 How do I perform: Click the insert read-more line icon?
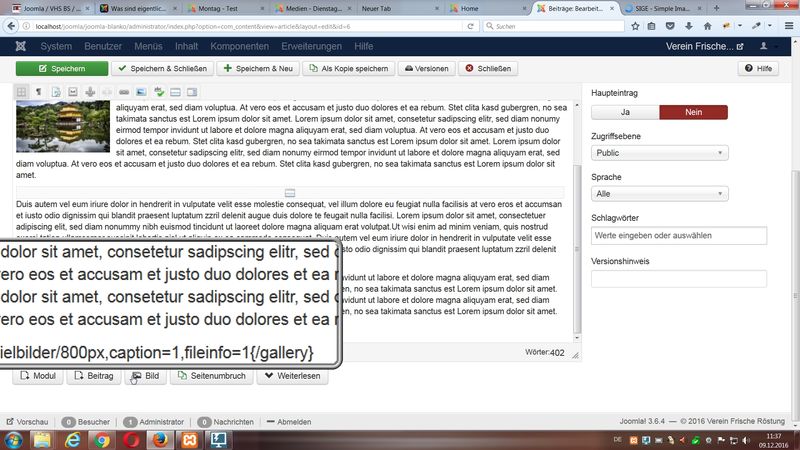pyautogui.click(x=176, y=92)
